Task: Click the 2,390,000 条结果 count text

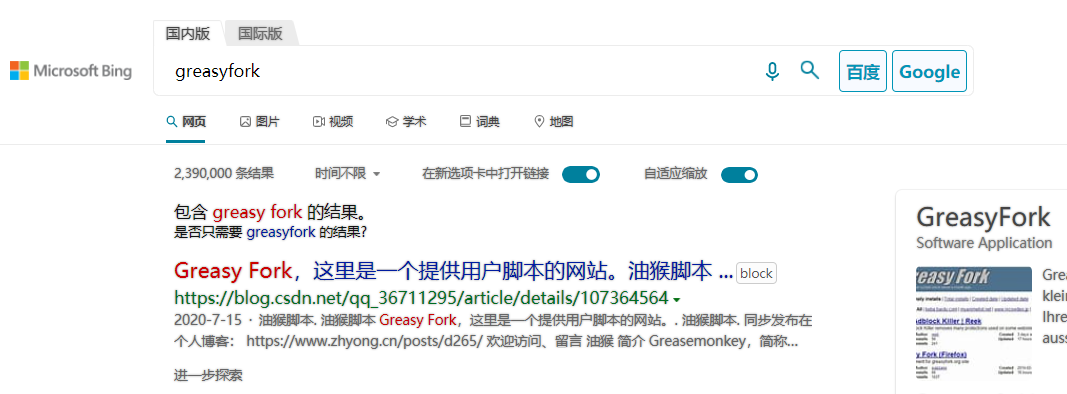Action: 224,174
